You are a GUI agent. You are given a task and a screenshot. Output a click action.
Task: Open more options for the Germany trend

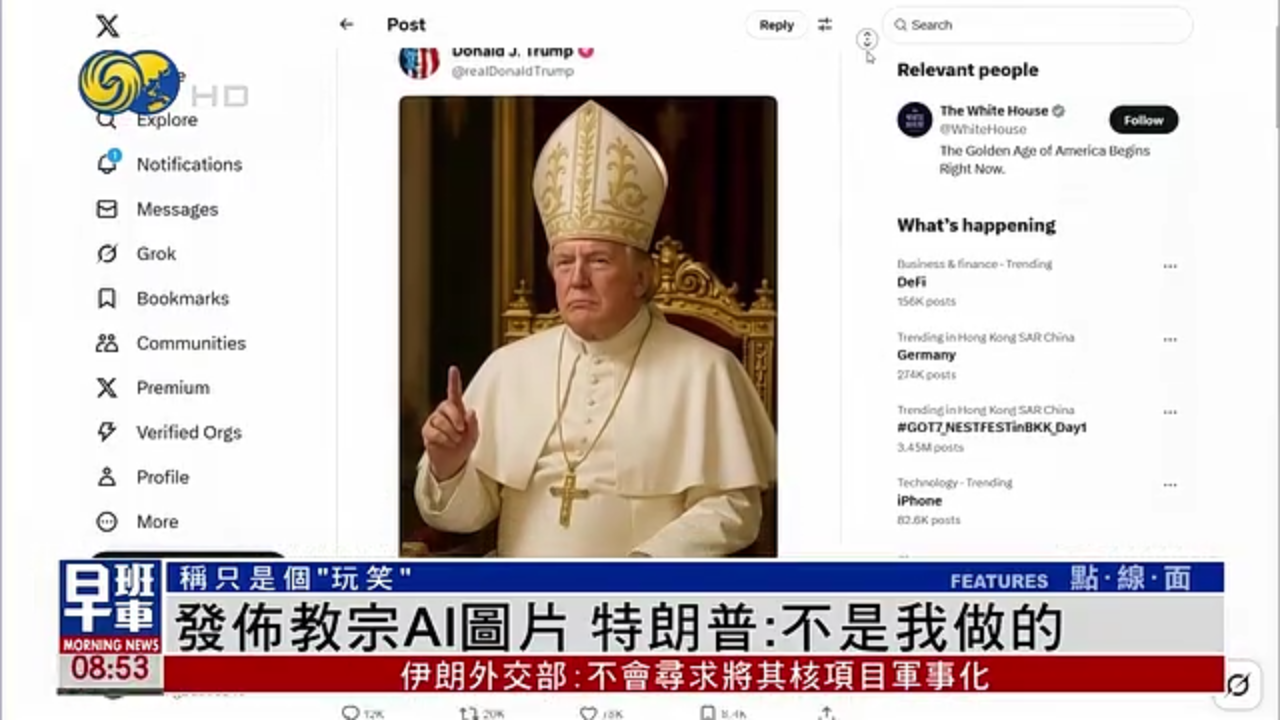[1170, 339]
